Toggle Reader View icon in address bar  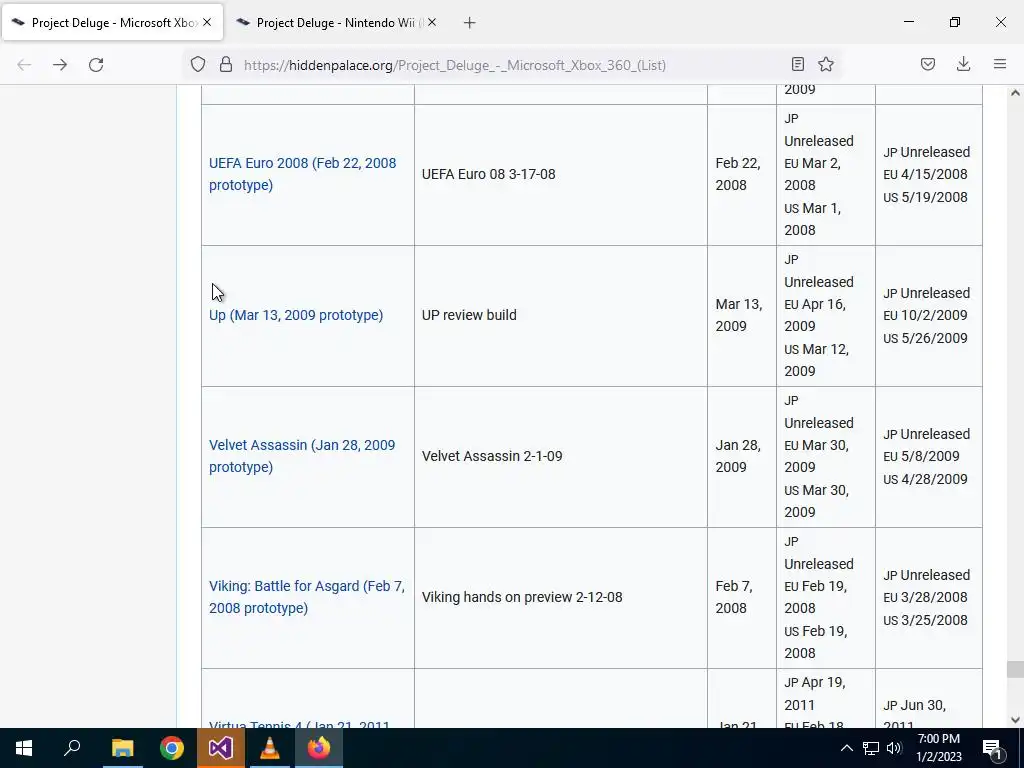coord(797,64)
